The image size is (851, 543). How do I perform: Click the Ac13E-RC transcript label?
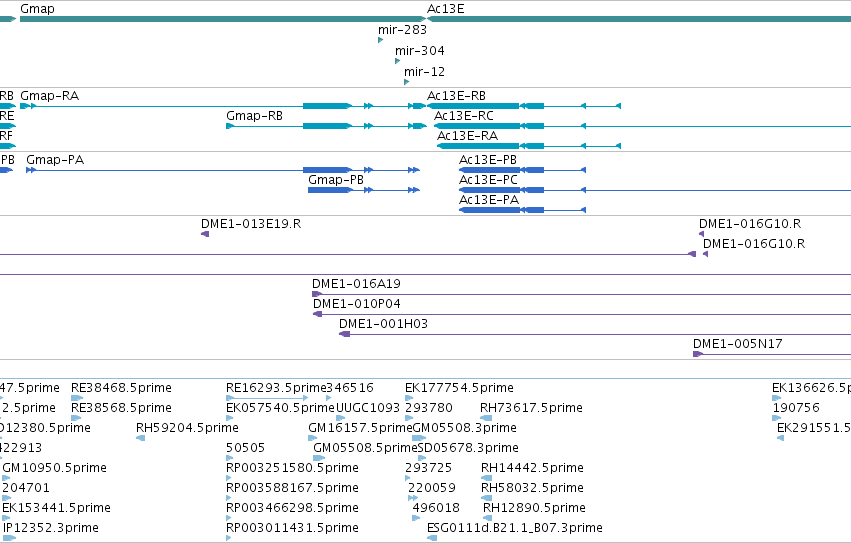pyautogui.click(x=463, y=116)
